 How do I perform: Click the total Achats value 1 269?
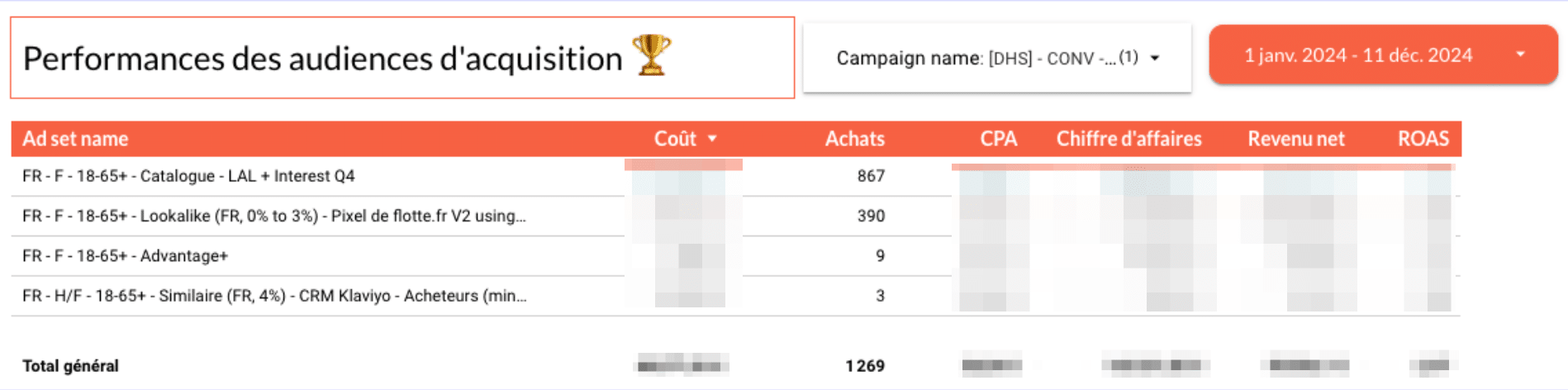865,365
